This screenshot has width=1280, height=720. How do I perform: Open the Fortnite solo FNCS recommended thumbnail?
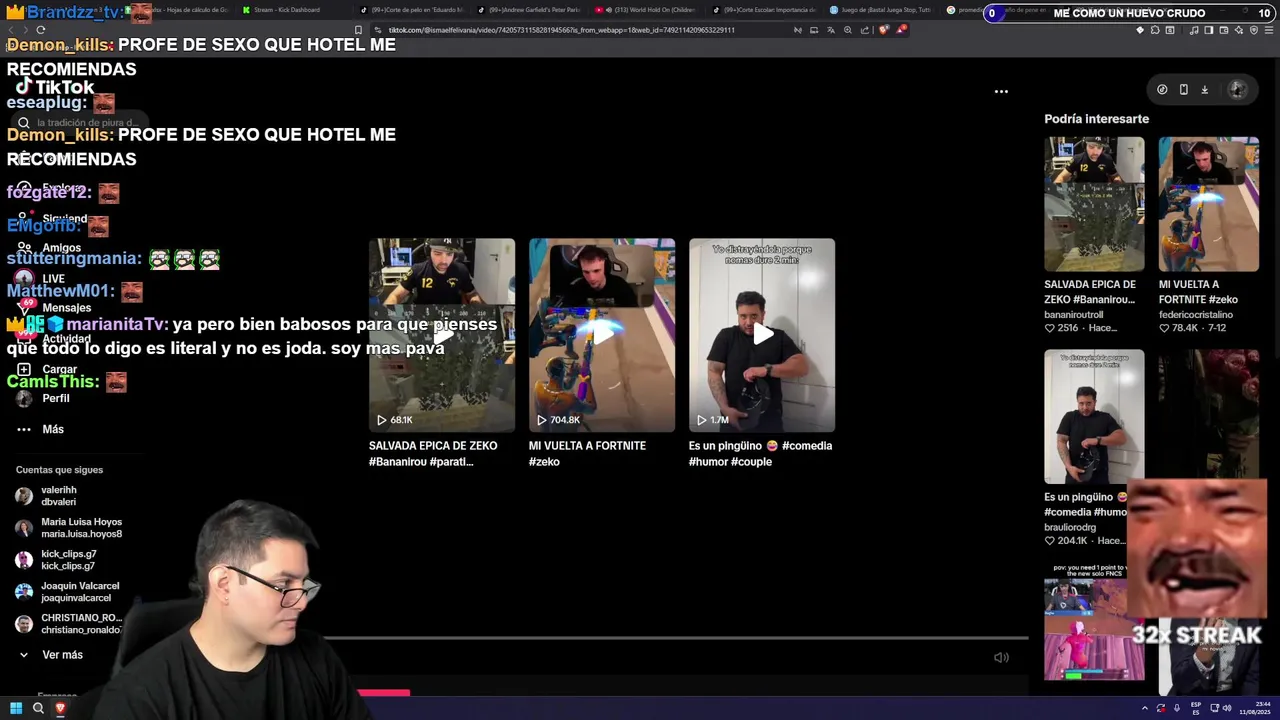tap(1094, 621)
